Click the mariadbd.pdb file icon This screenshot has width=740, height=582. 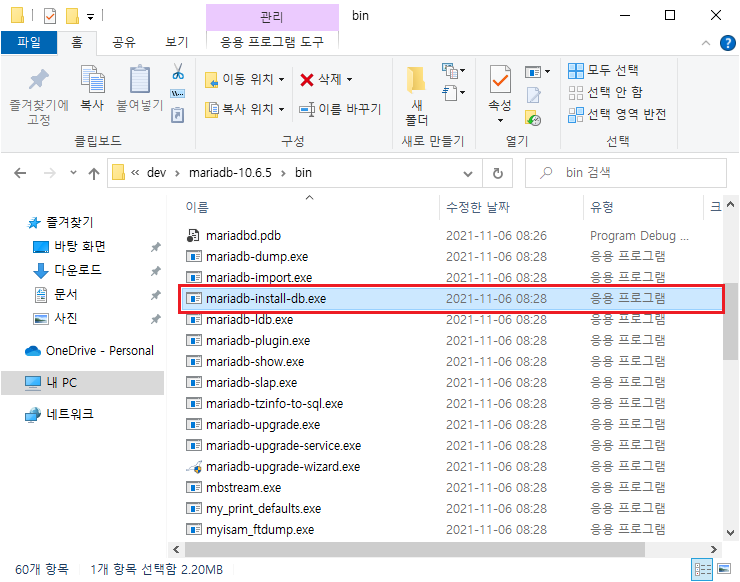(193, 236)
